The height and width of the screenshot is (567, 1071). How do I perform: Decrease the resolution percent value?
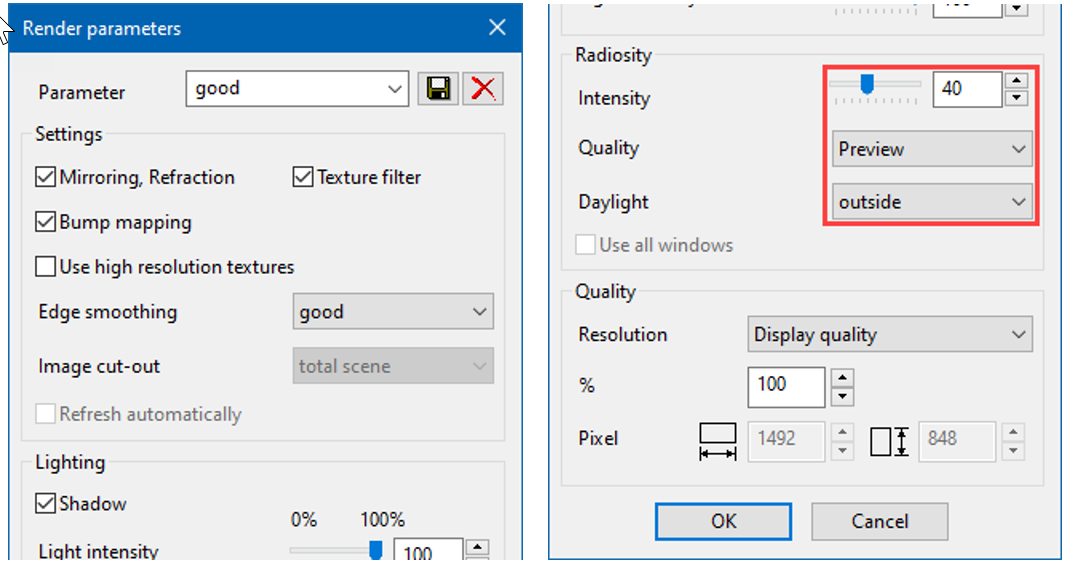click(843, 396)
